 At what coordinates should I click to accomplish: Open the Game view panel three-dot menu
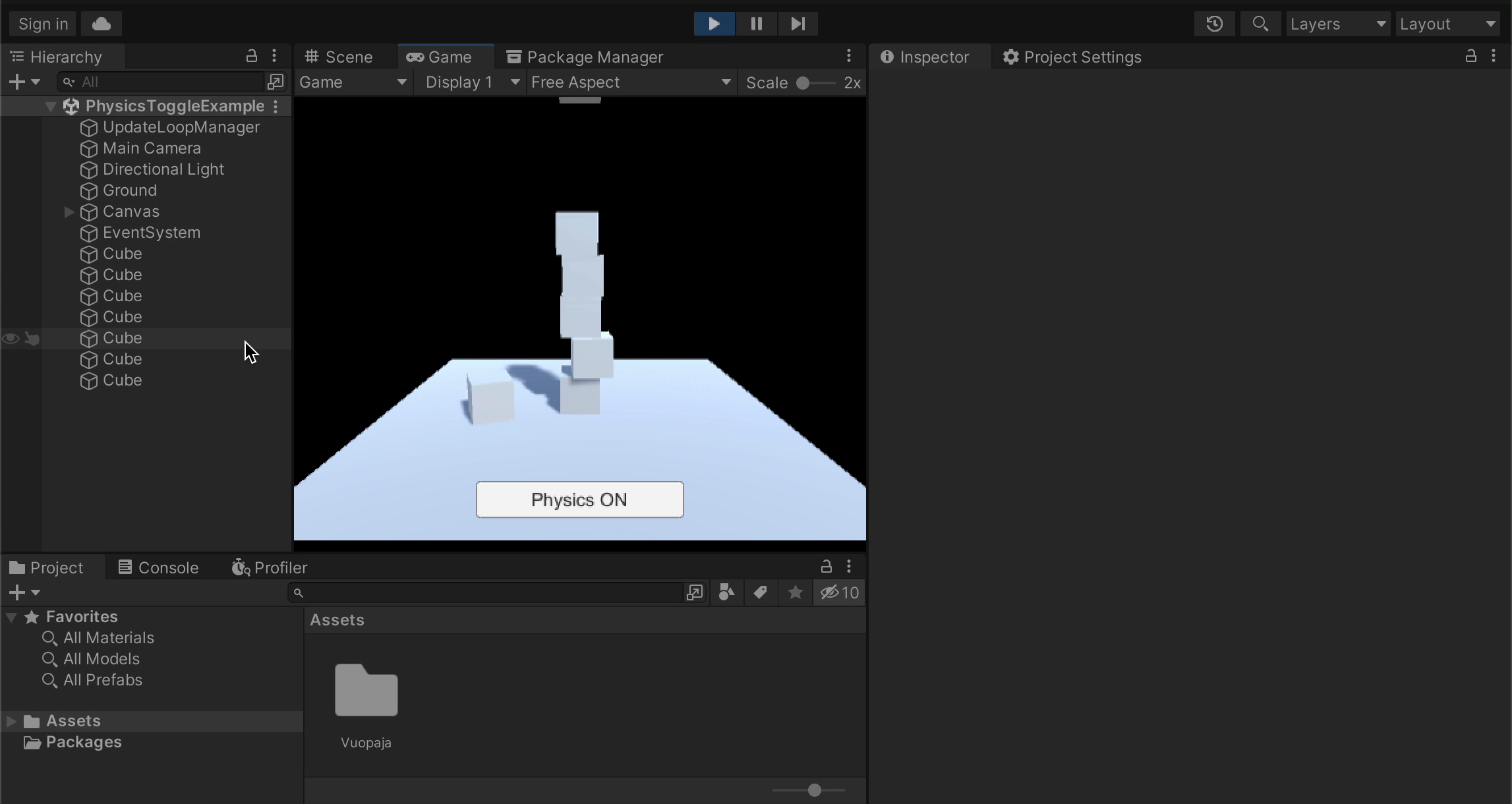(x=849, y=56)
